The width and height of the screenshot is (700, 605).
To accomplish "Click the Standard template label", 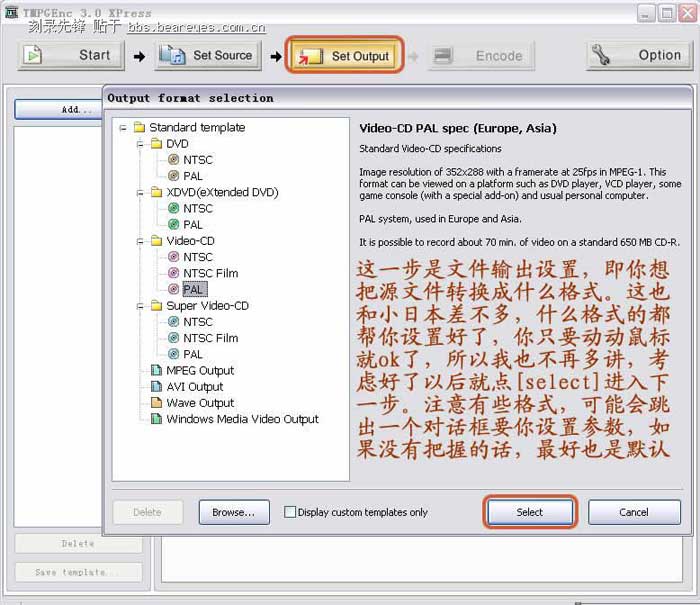I will pos(197,127).
